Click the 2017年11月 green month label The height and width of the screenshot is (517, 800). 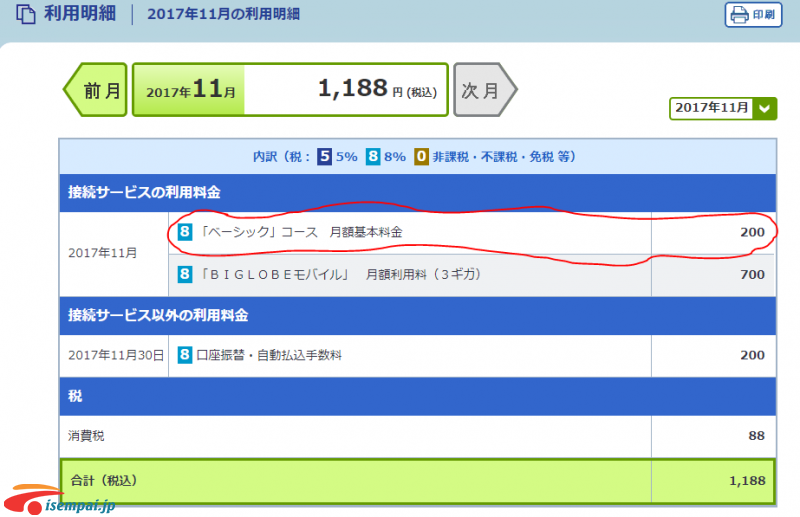pos(190,90)
